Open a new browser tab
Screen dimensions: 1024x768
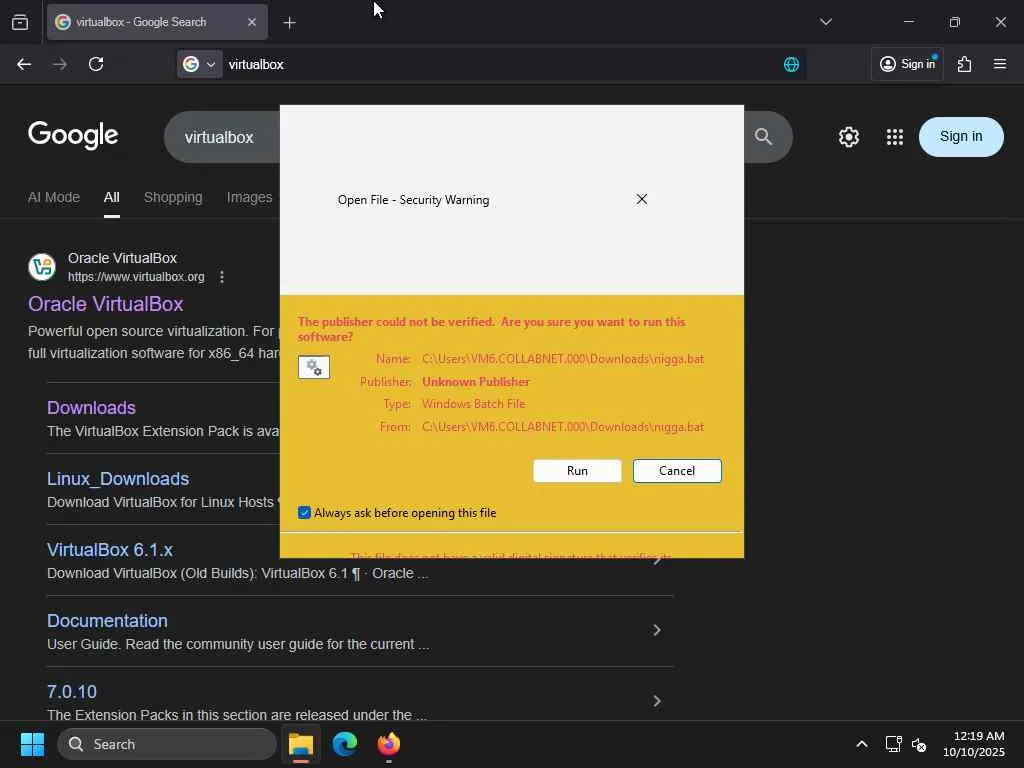[x=289, y=23]
